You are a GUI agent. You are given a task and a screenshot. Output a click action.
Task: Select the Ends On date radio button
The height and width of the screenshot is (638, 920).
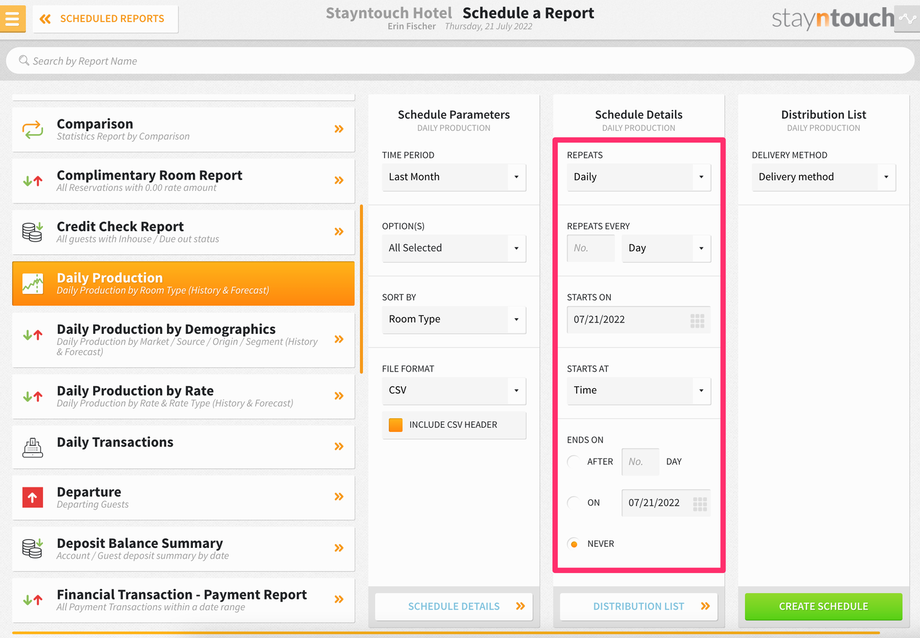pos(574,502)
